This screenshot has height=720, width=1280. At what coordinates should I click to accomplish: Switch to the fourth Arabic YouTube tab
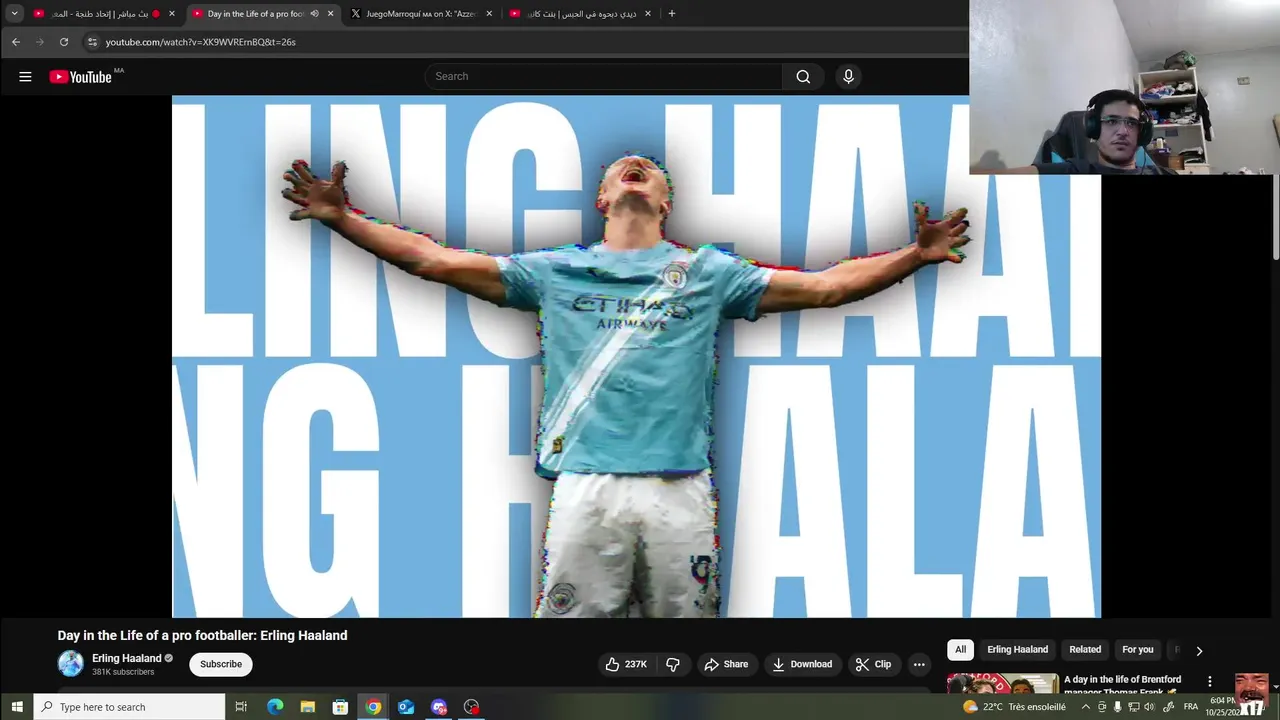(x=580, y=14)
